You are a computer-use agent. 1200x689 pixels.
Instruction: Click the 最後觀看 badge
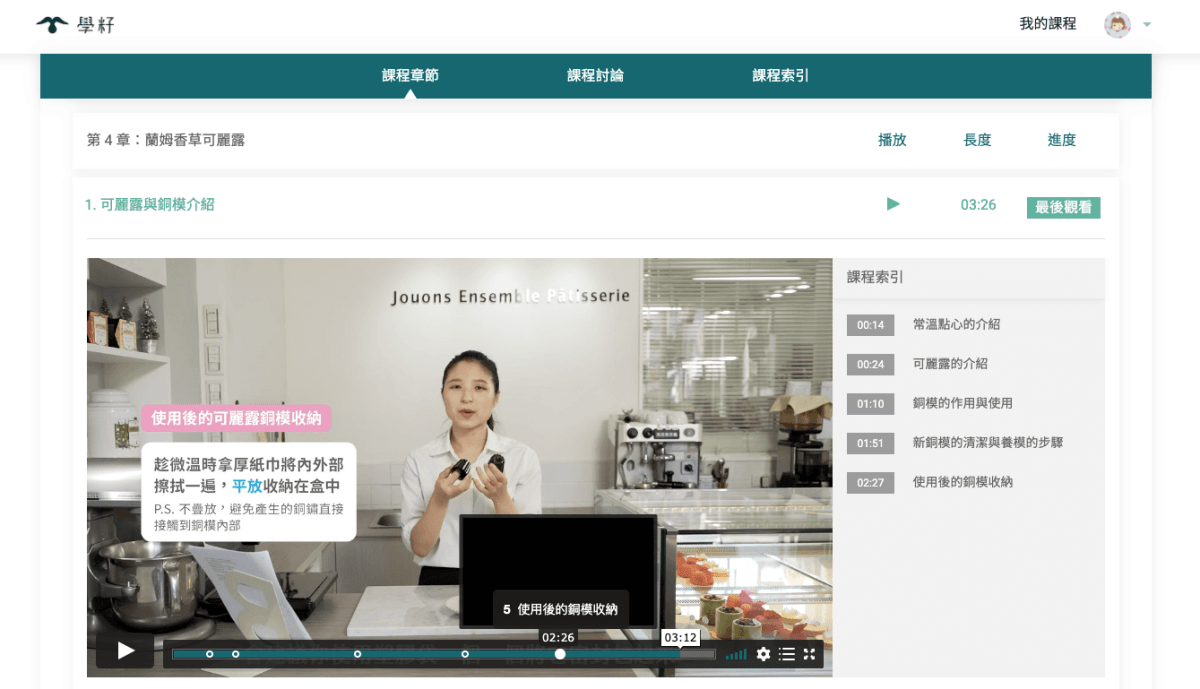1064,207
